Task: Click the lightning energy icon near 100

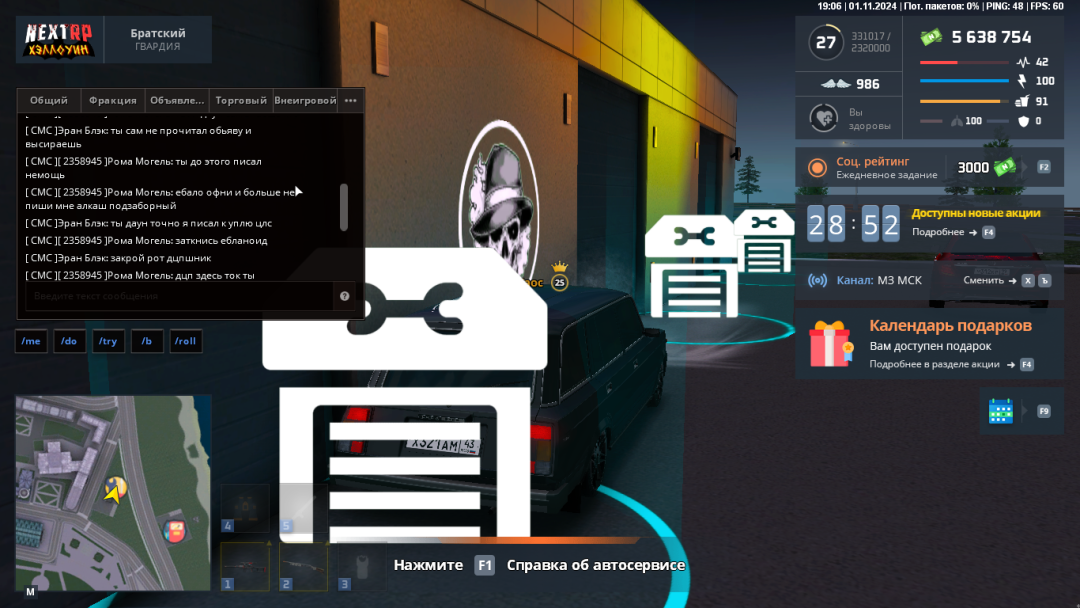Action: 1023,81
